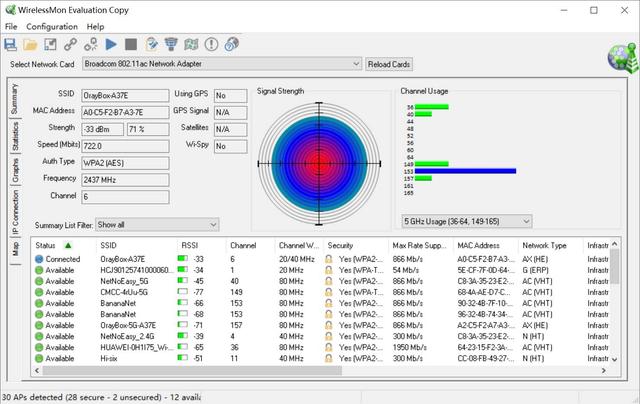Expand the 5 GHz Usage band dropdown
Image resolution: width=640 pixels, height=404 pixels.
click(x=525, y=221)
